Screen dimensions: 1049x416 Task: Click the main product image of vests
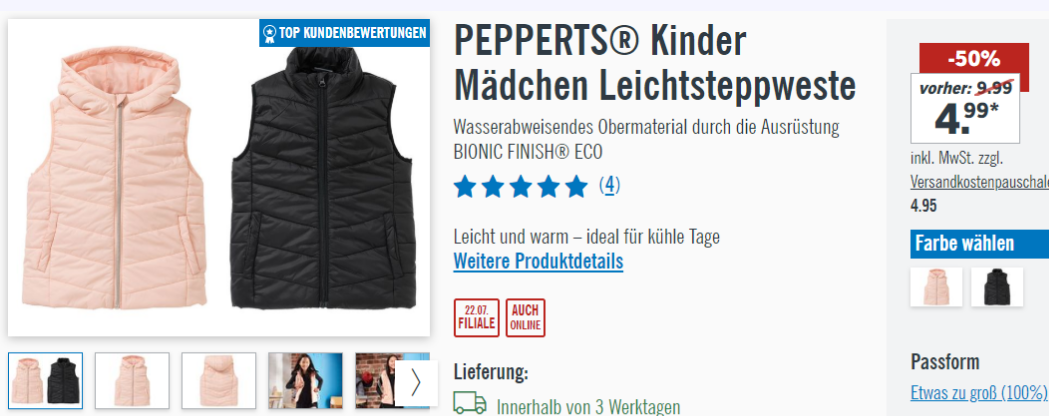(x=219, y=177)
